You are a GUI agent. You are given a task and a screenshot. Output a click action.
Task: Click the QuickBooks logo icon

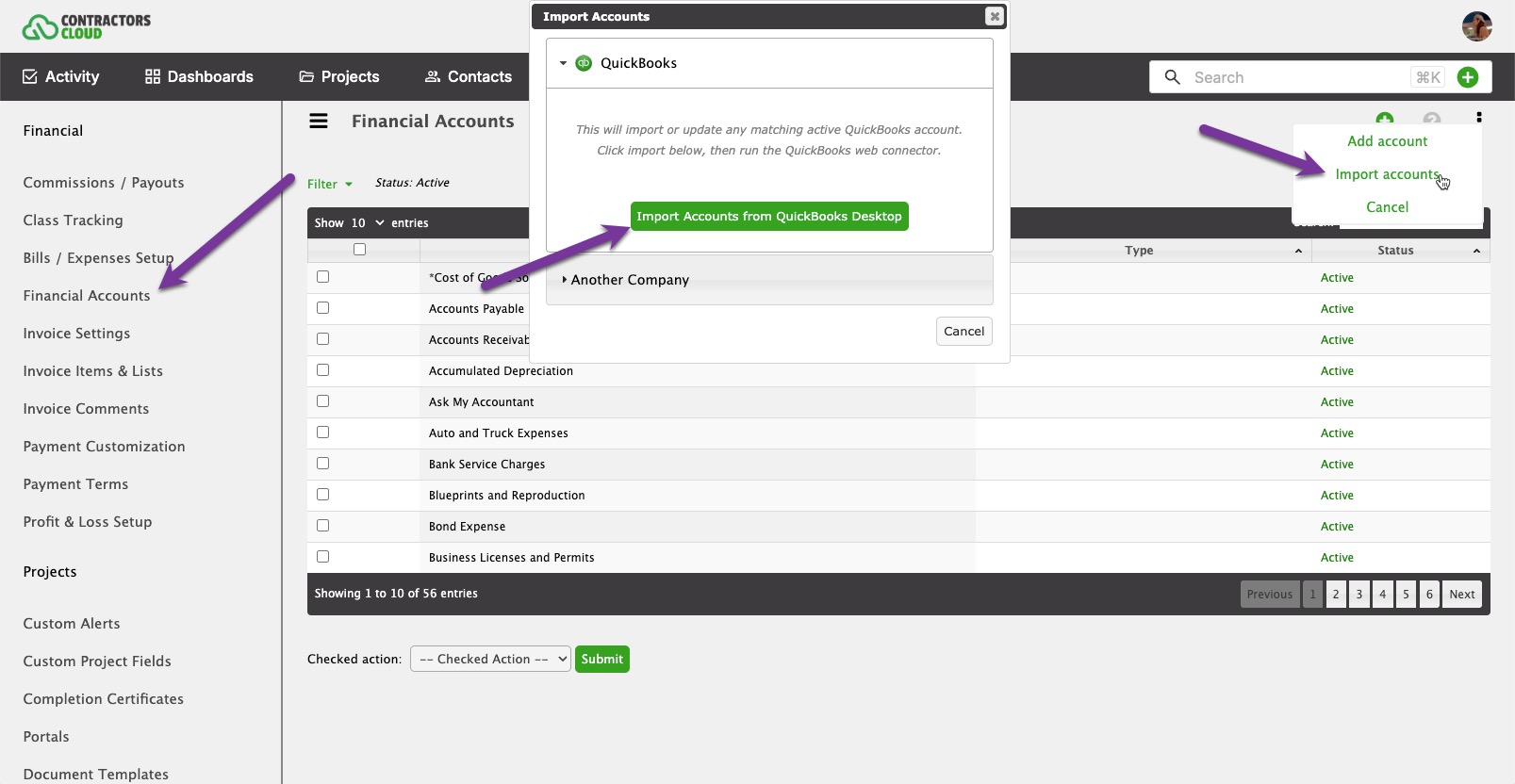[x=584, y=63]
